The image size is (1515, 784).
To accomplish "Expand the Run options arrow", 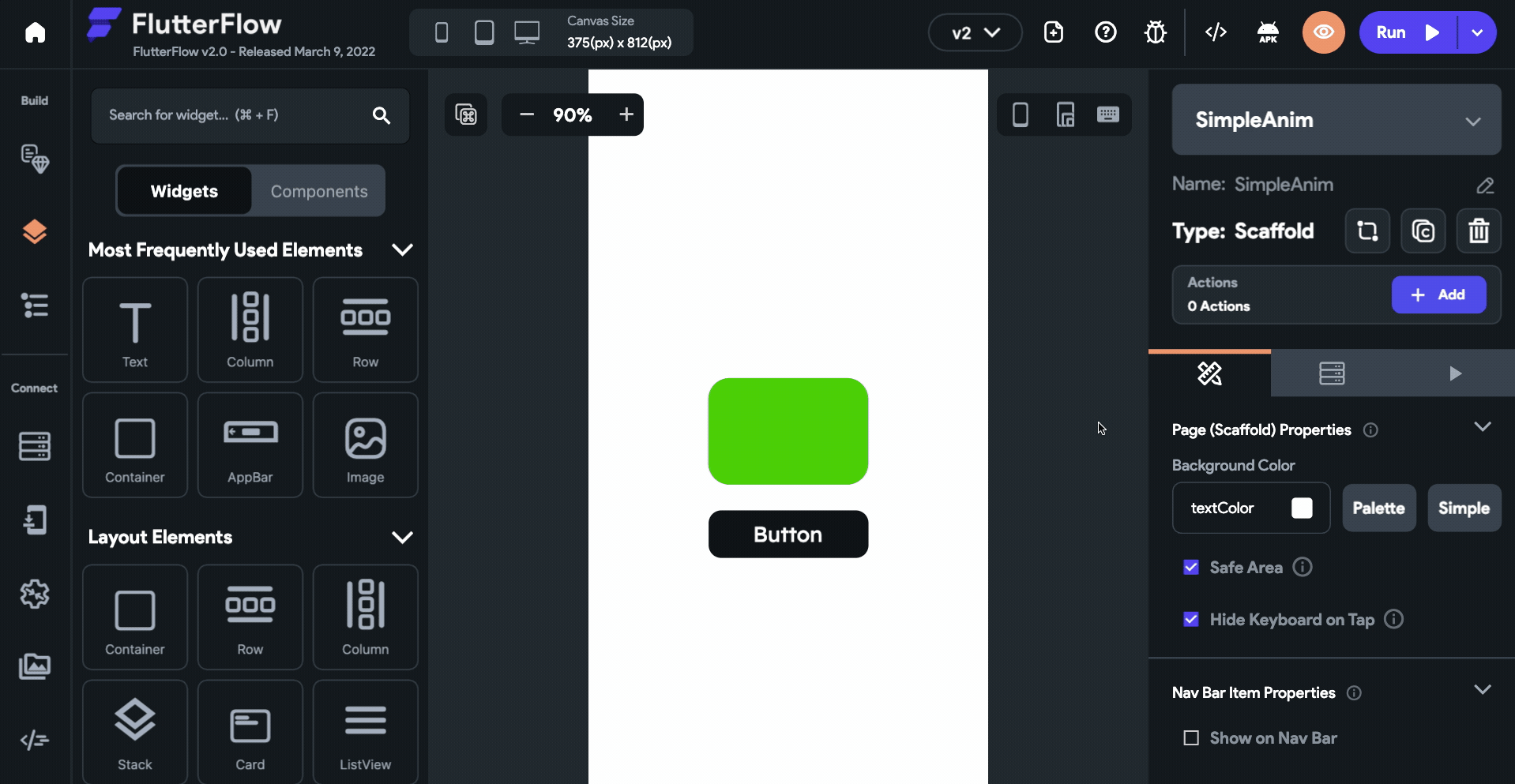I will (x=1477, y=32).
